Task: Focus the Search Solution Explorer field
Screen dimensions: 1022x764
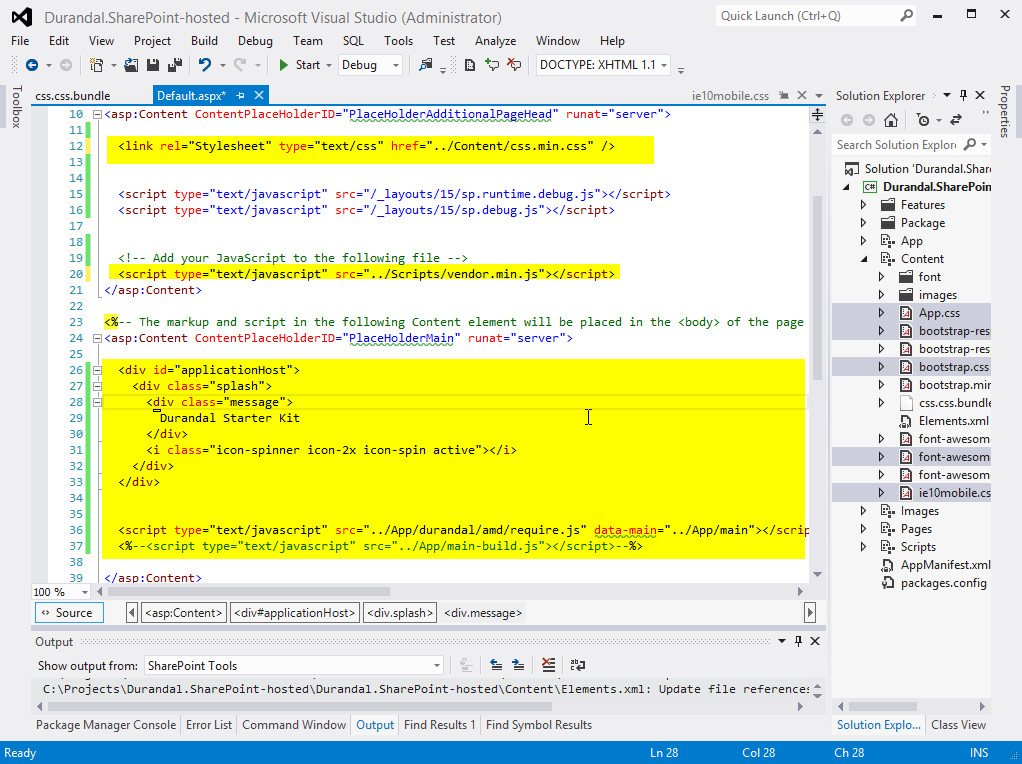Action: 897,144
